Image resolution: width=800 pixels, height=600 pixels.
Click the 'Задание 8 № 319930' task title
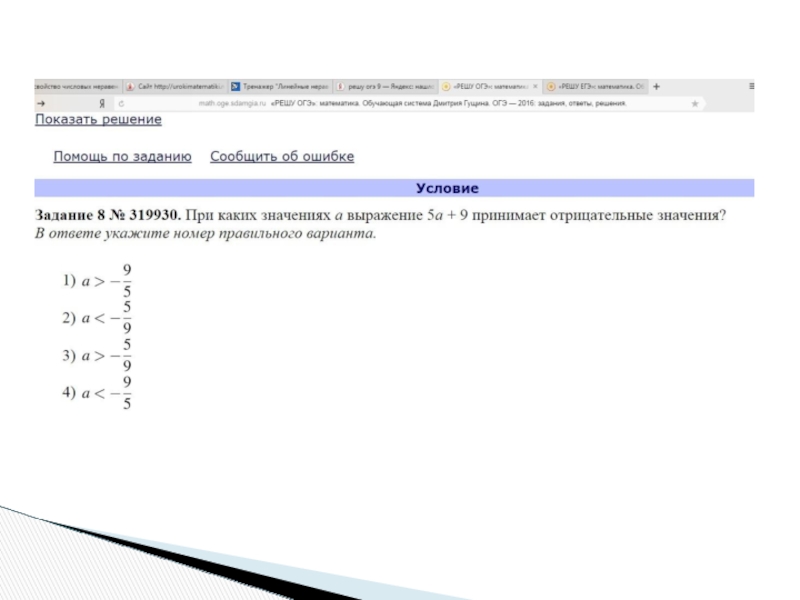click(108, 215)
